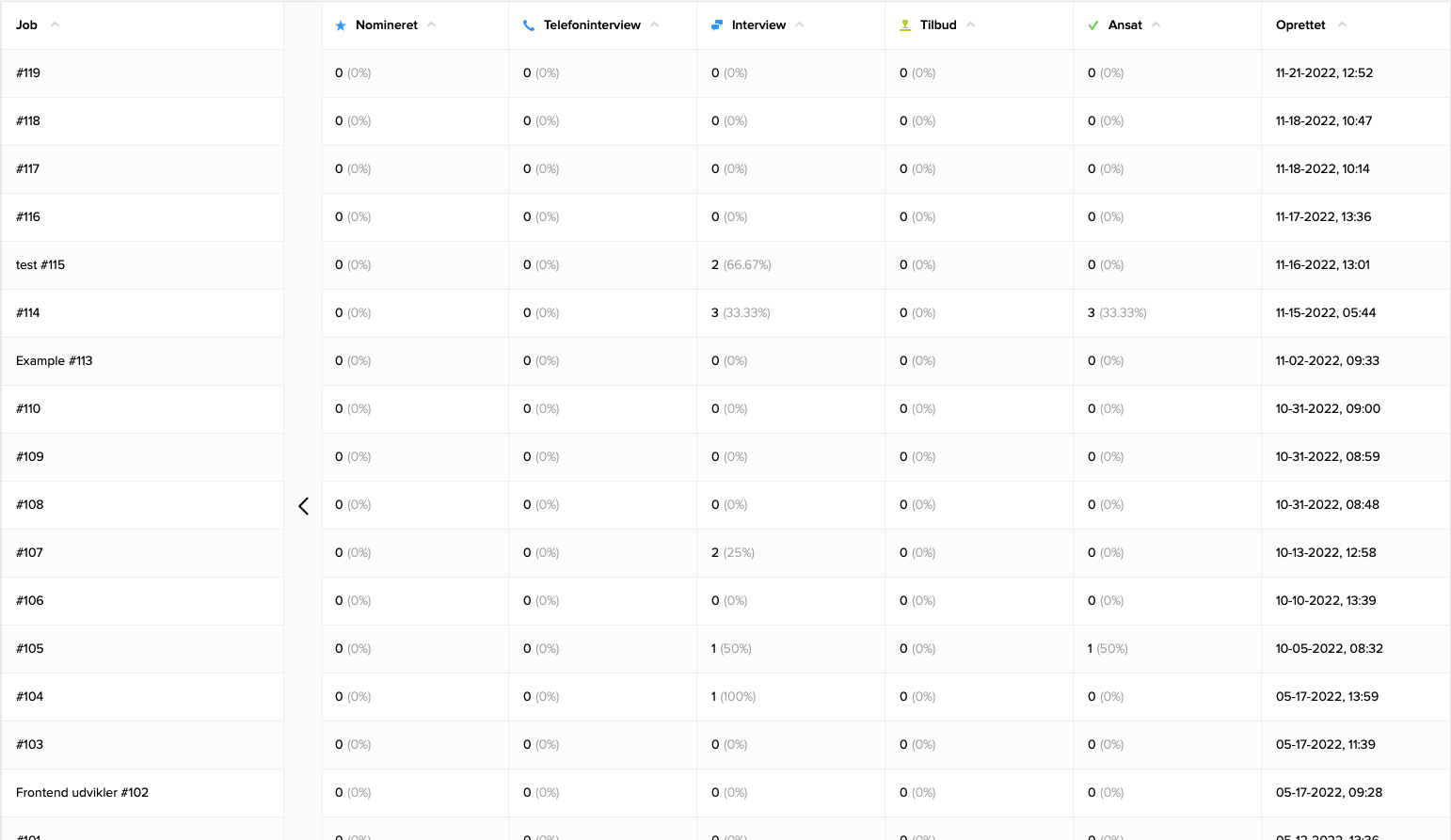Sort by Telefoninterview column arrow
The width and height of the screenshot is (1451, 840).
coord(655,25)
